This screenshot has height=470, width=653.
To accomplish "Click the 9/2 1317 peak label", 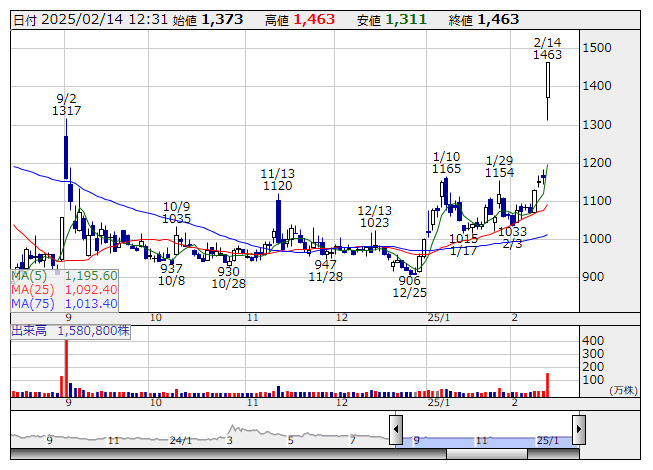I will point(67,104).
